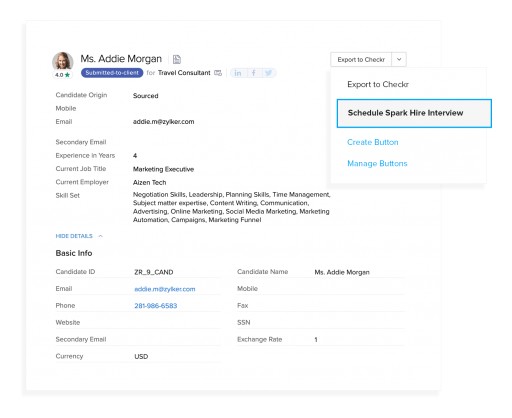The height and width of the screenshot is (418, 512).
Task: Click the Facebook icon
Action: 254,73
